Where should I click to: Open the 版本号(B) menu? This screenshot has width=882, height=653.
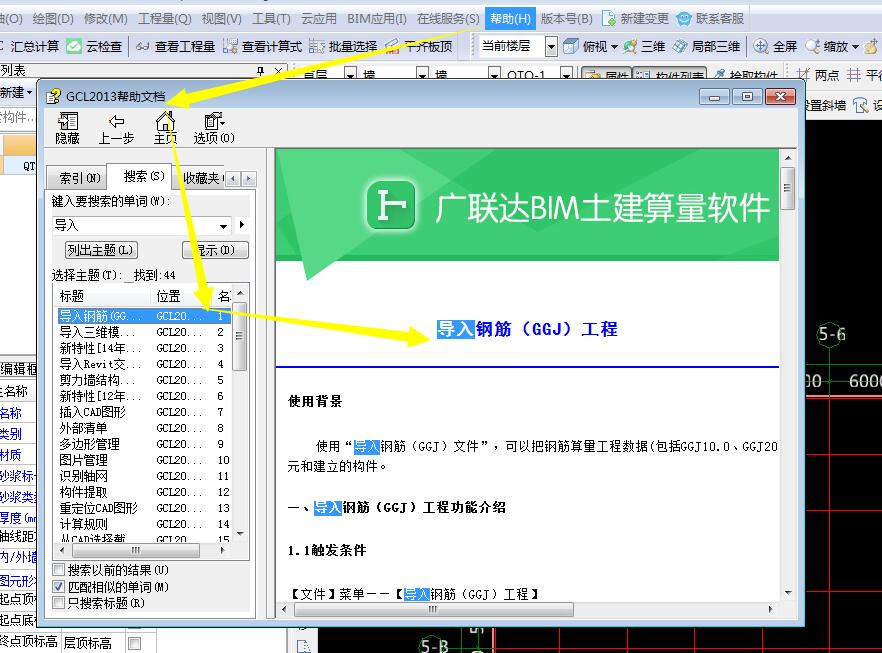coord(566,19)
